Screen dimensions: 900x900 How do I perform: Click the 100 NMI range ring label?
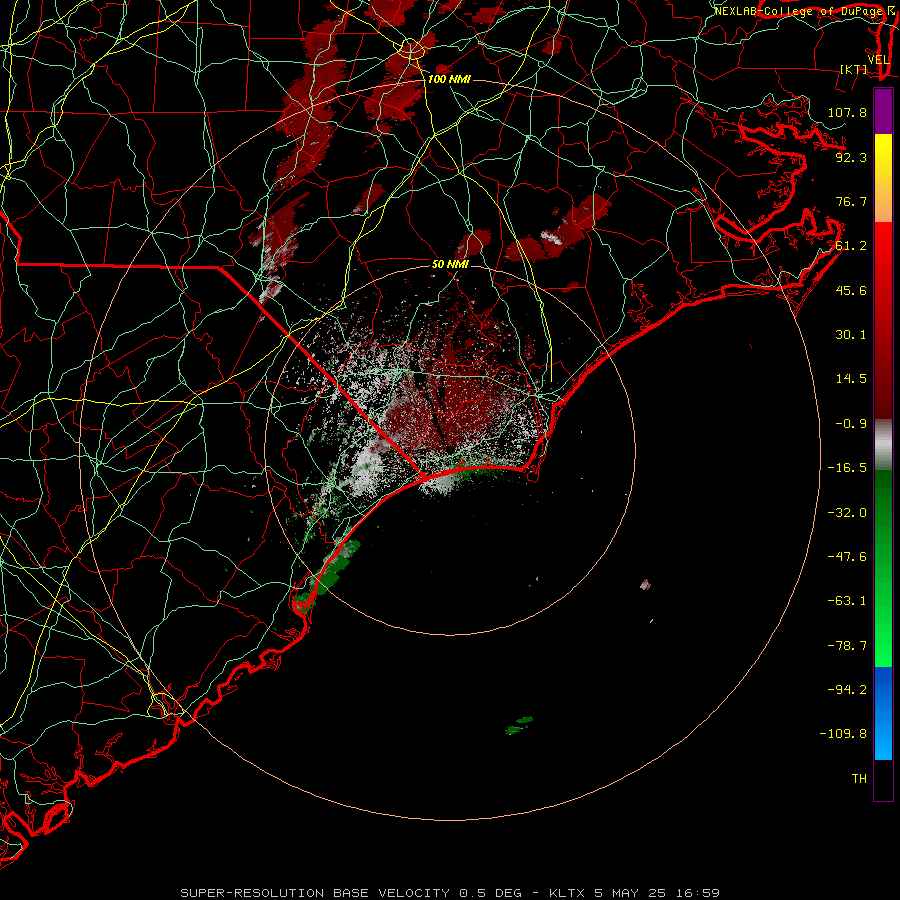pyautogui.click(x=449, y=79)
